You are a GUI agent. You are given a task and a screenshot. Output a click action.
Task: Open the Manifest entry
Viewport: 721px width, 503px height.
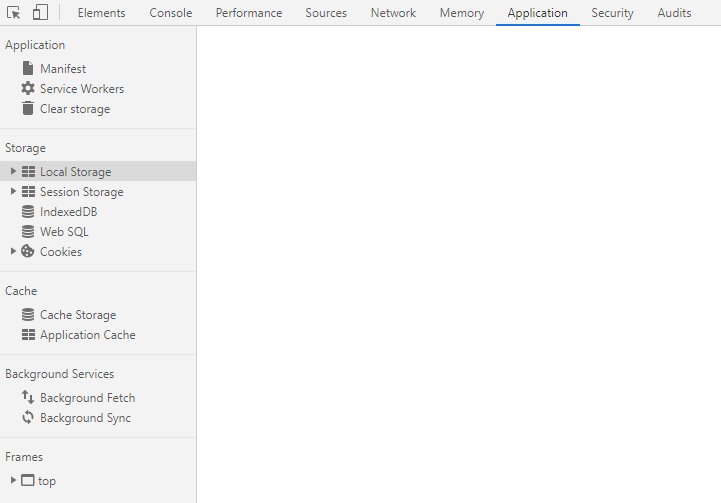tap(63, 69)
